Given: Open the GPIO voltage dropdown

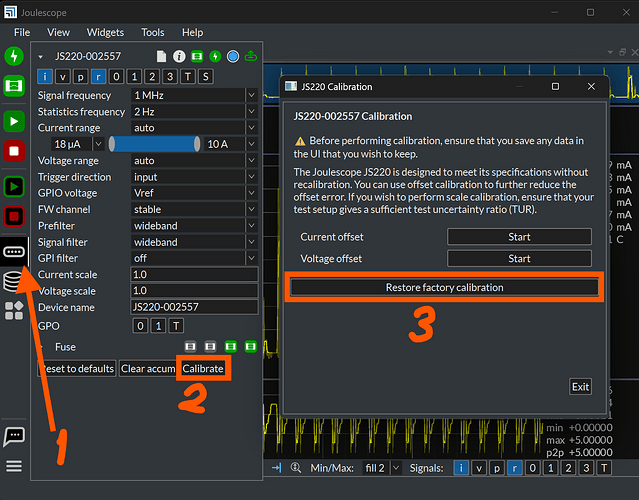Looking at the screenshot, I should click(x=194, y=193).
